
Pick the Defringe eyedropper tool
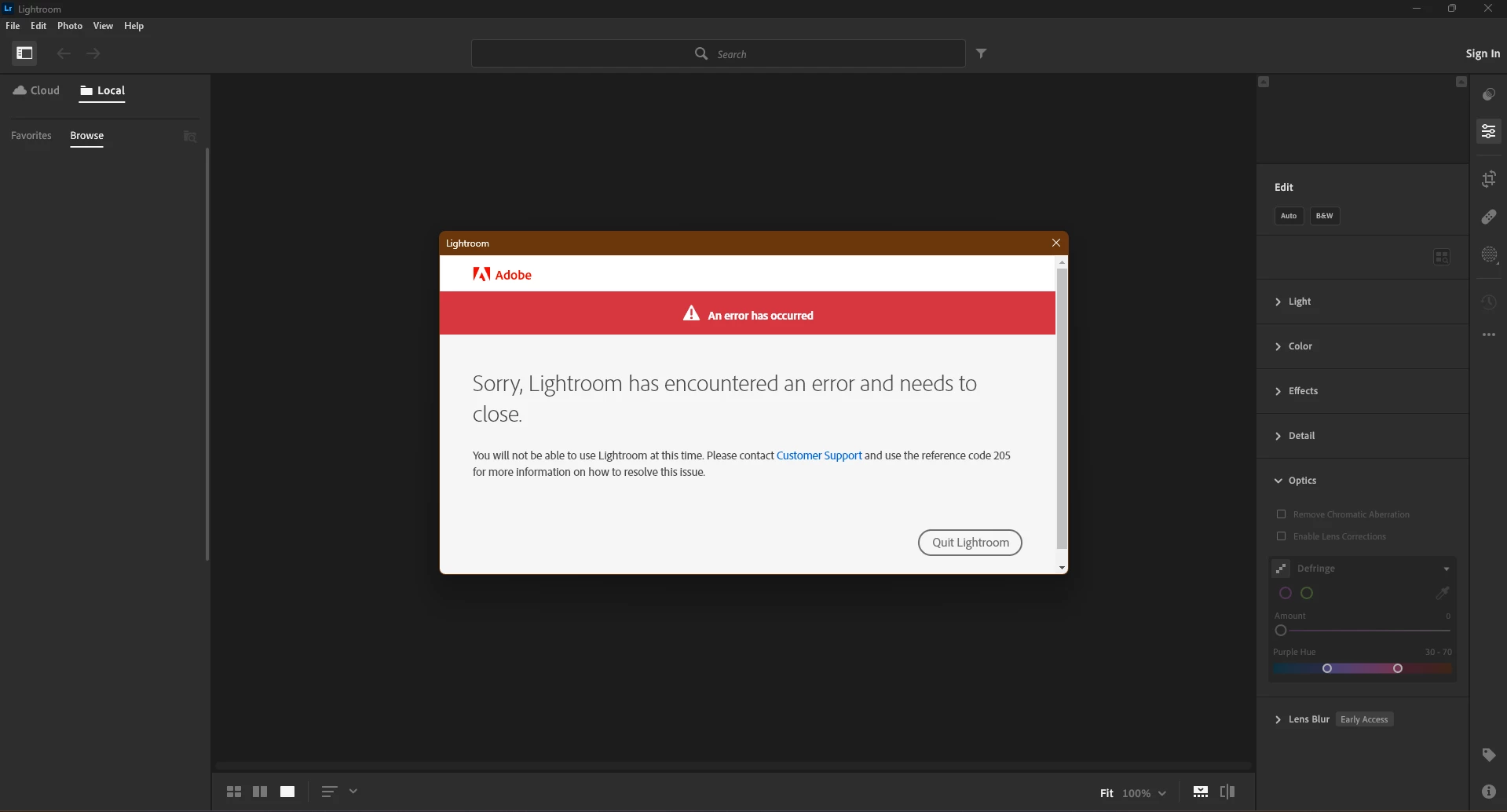pos(1443,593)
